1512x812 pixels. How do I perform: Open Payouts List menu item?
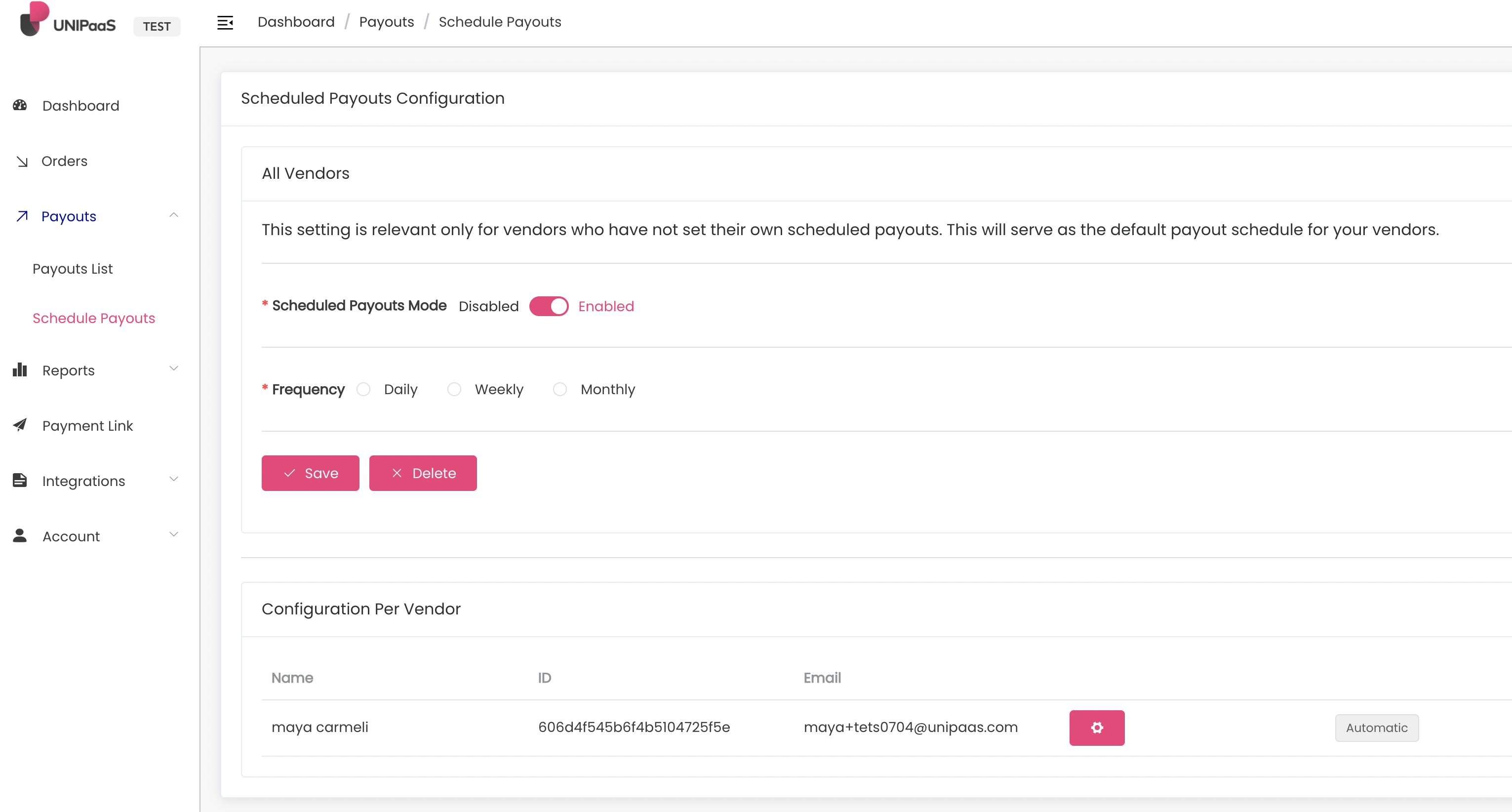[72, 269]
